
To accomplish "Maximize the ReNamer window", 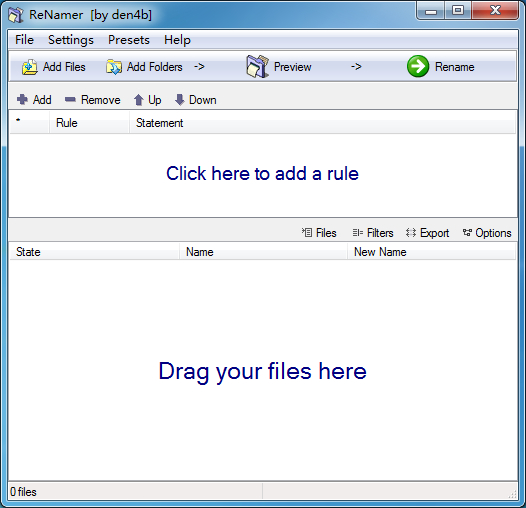I will pyautogui.click(x=458, y=11).
